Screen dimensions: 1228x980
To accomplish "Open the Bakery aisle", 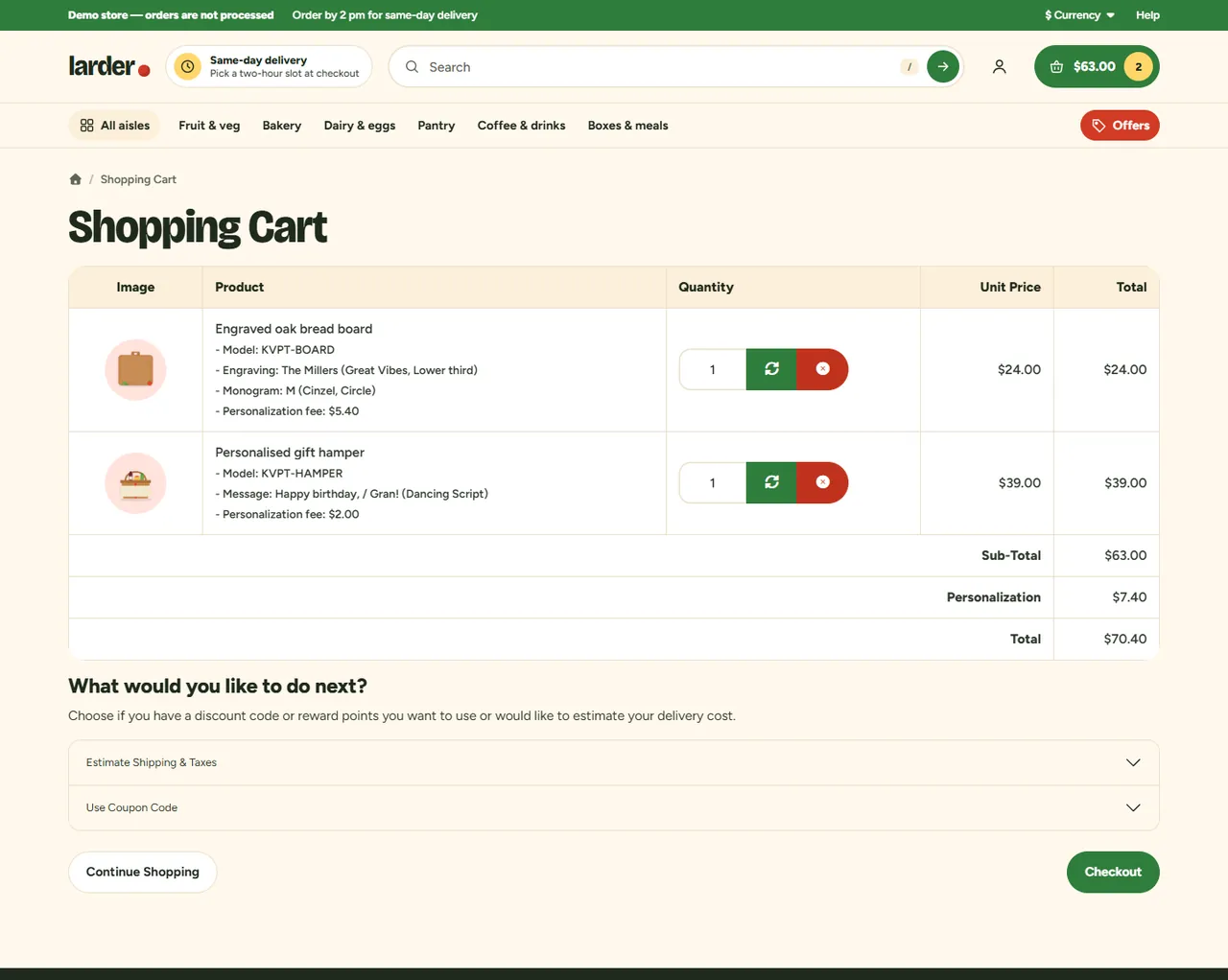I will (x=282, y=126).
